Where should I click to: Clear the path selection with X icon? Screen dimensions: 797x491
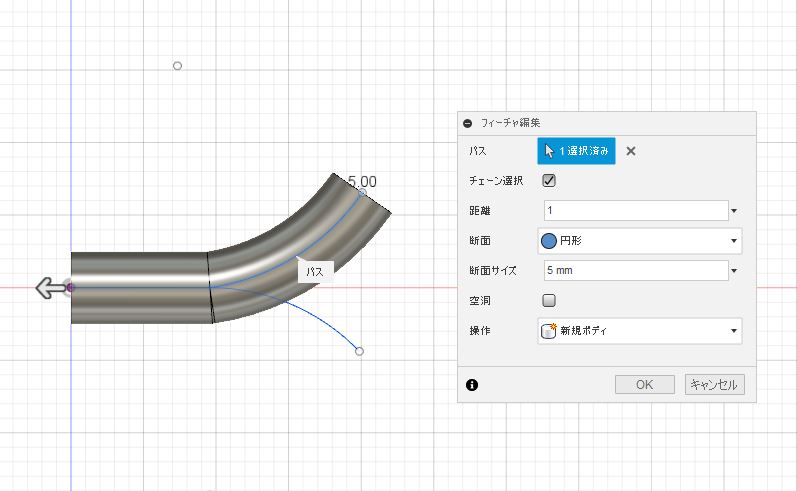[x=631, y=151]
